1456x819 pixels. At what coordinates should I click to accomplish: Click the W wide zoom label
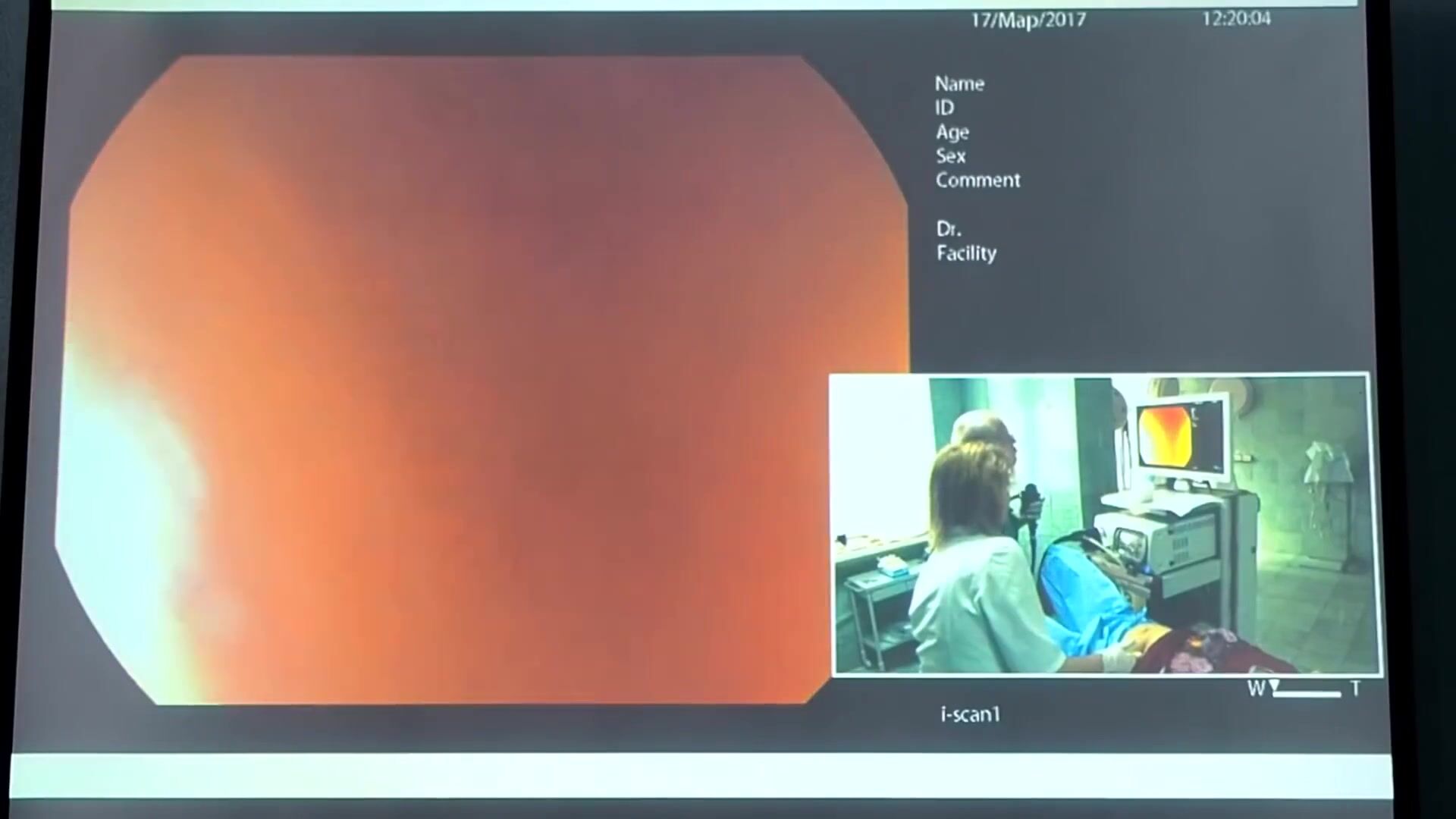click(x=1256, y=689)
